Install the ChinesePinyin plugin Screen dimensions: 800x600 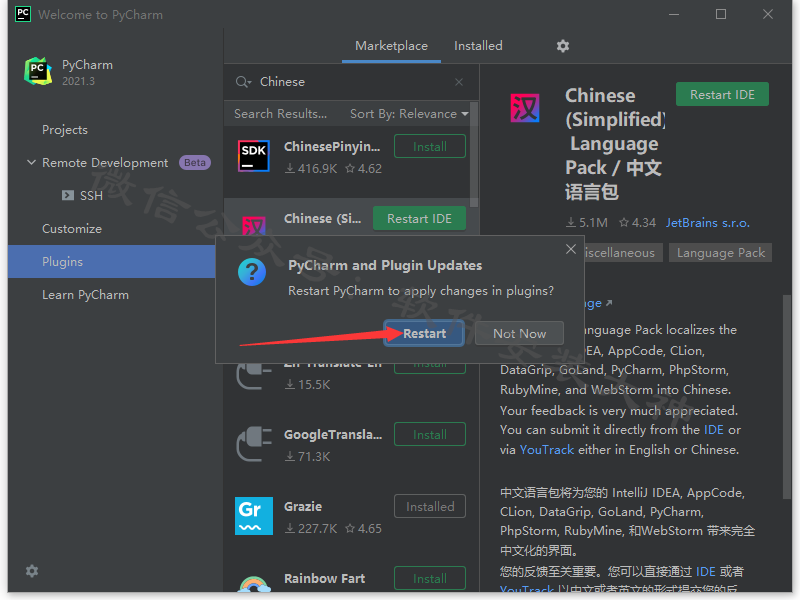pos(430,146)
